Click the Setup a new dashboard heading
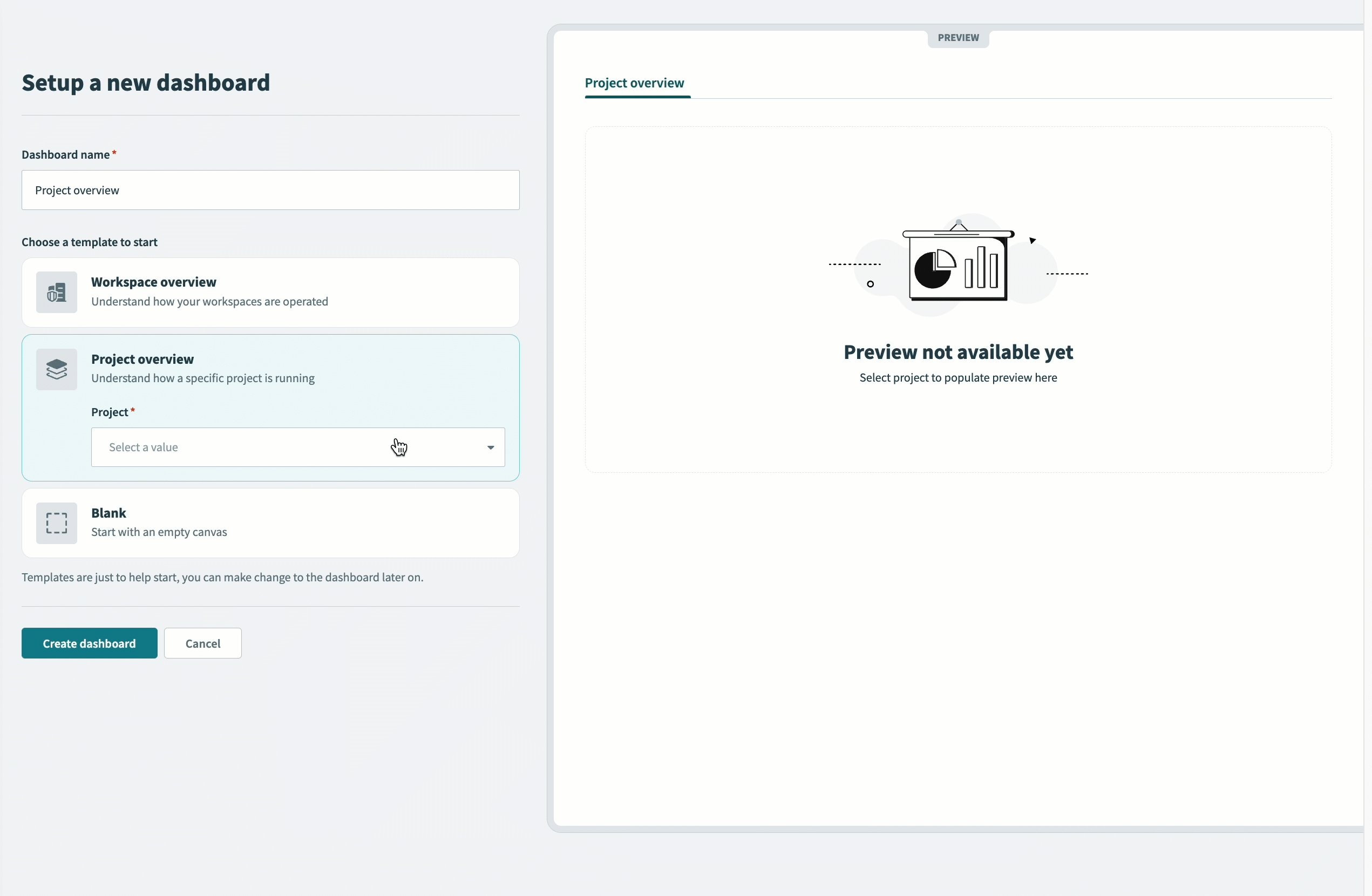 pyautogui.click(x=146, y=83)
